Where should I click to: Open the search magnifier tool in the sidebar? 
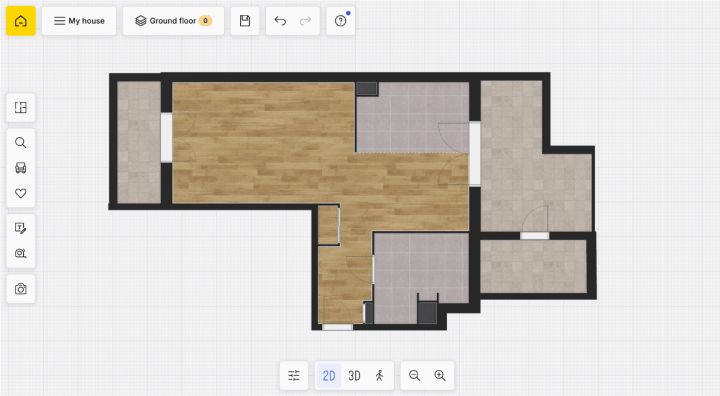tap(21, 142)
